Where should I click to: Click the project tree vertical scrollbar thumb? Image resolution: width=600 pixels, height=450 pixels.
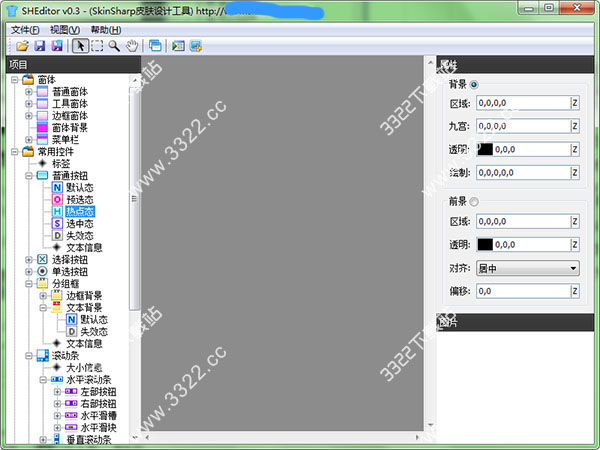[x=134, y=198]
